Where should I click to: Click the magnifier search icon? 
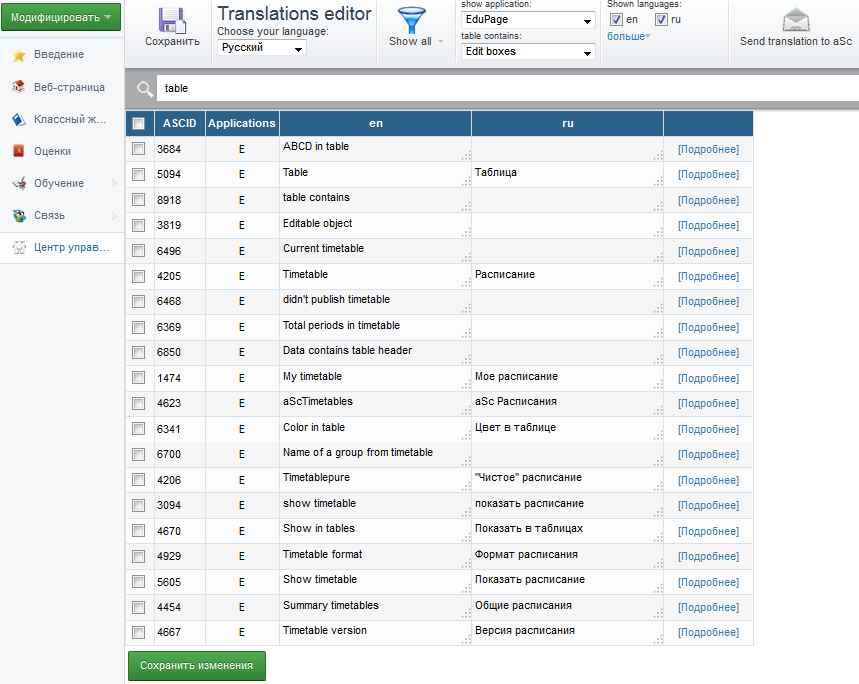145,88
